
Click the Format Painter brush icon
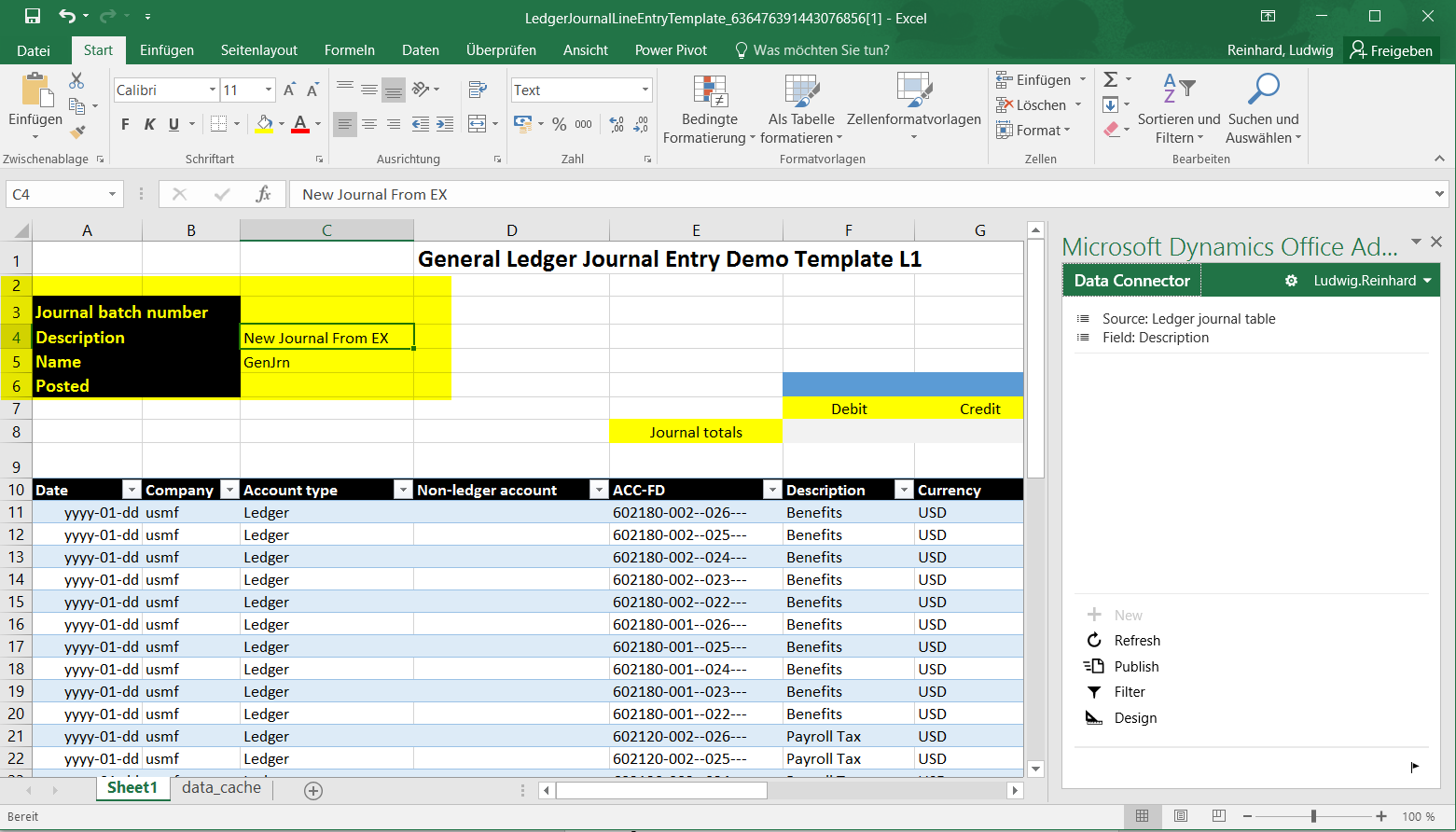click(x=77, y=132)
